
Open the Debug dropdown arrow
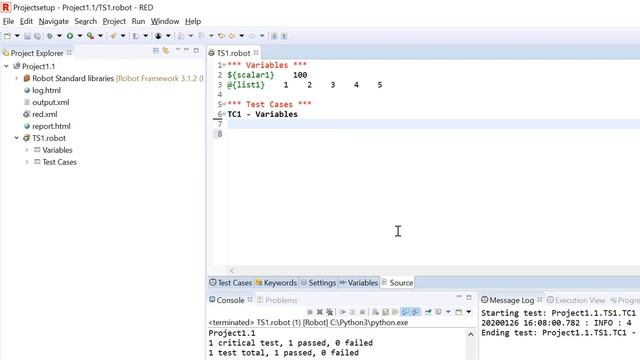click(x=59, y=36)
